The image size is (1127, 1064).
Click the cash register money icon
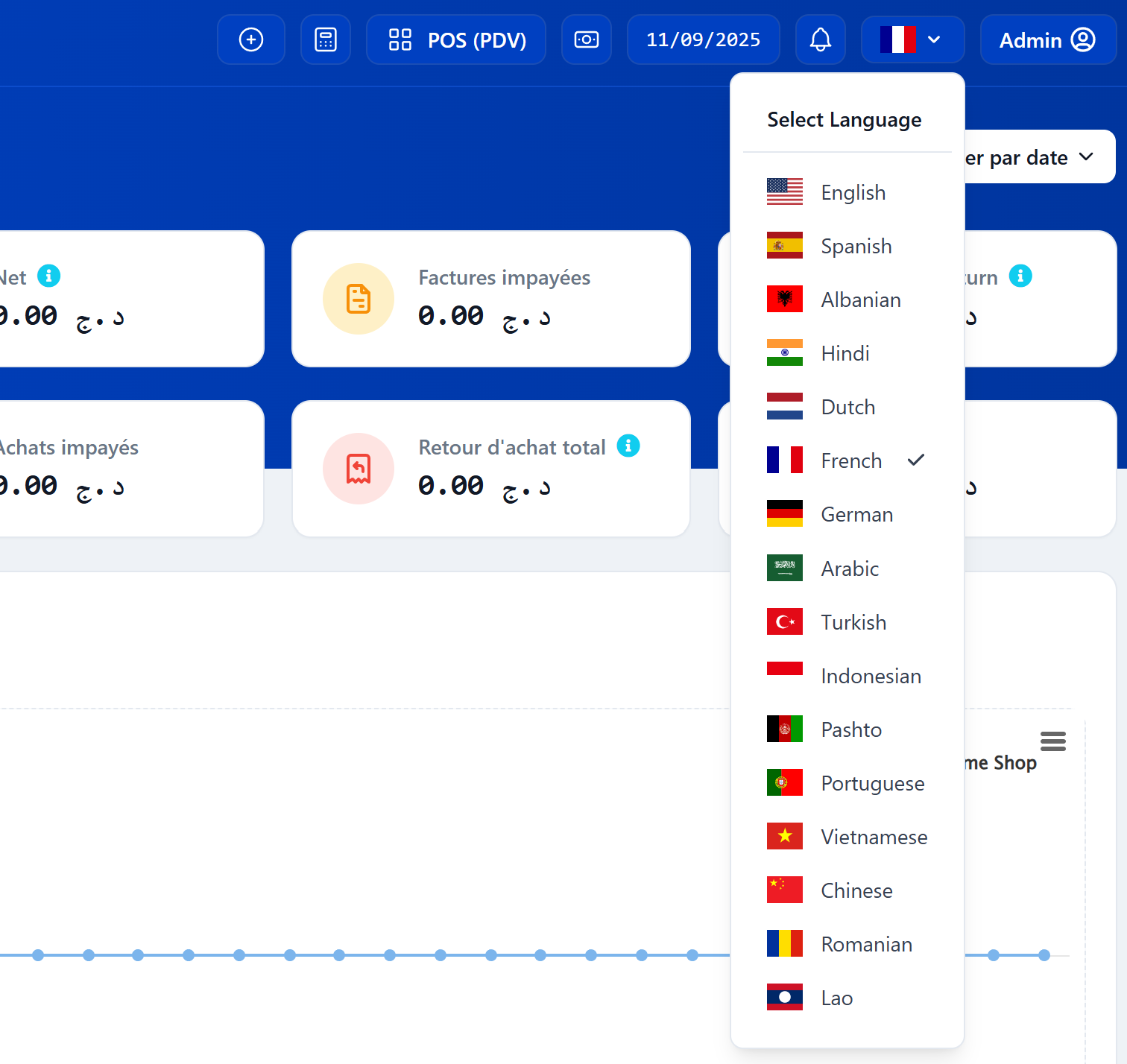[x=586, y=39]
